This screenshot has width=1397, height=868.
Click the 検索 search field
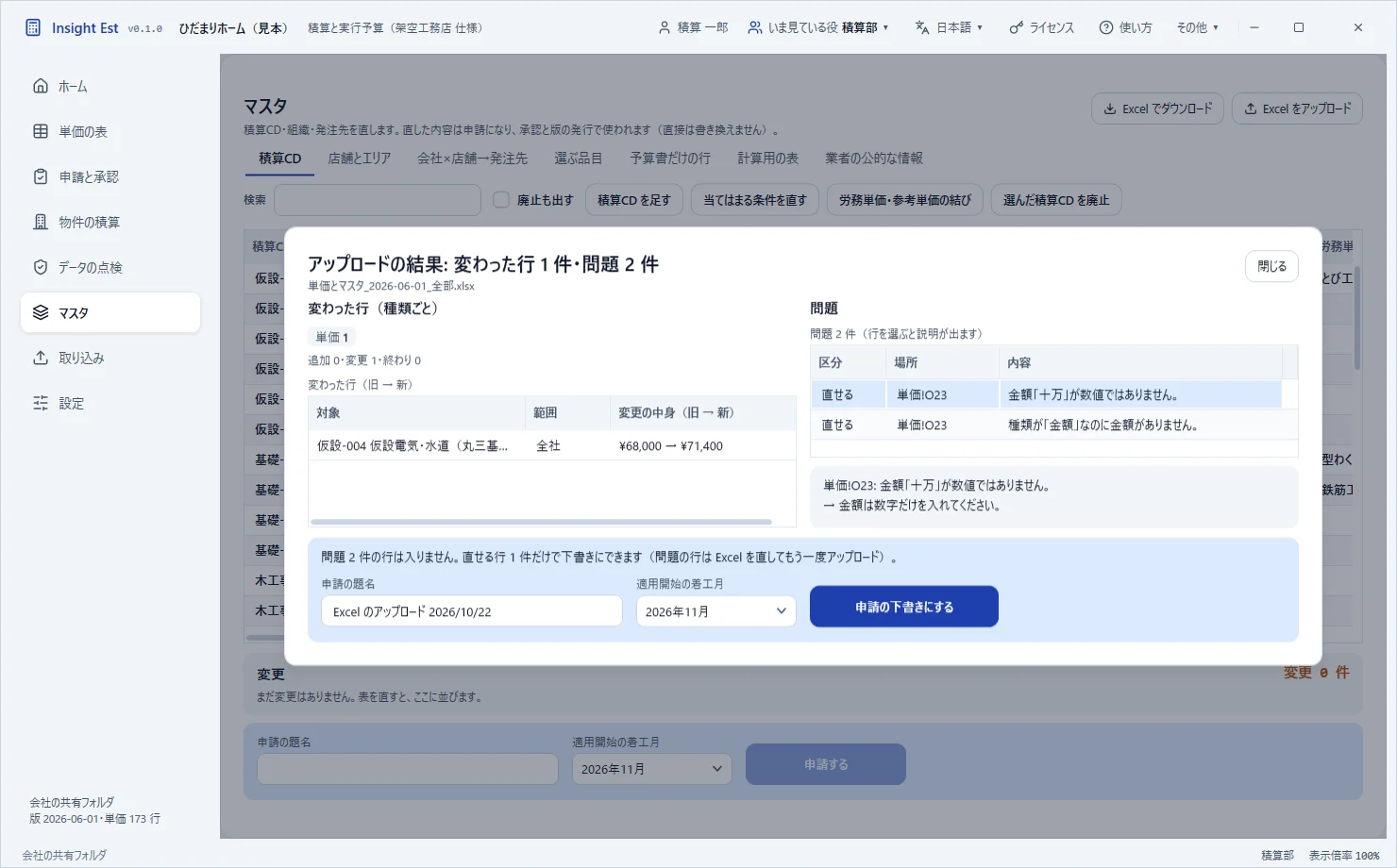(378, 200)
